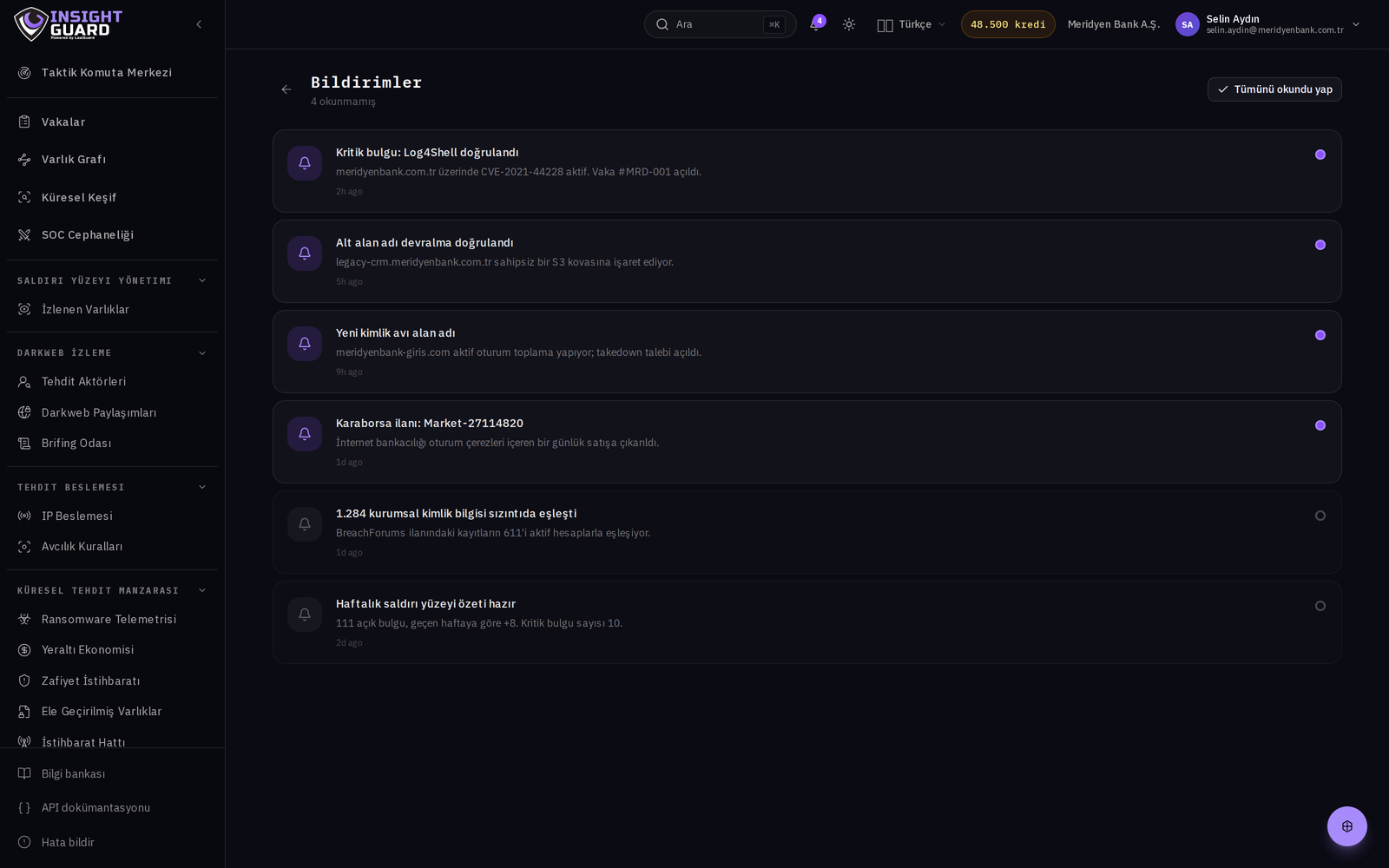
Task: Open floating assistant button at bottom right
Action: point(1346,826)
